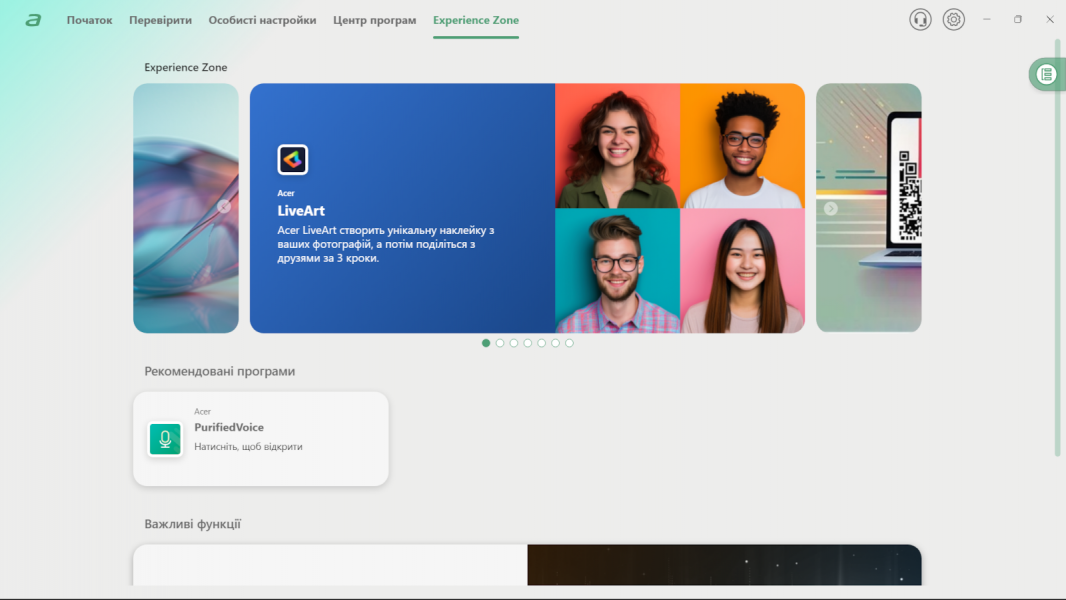1066x600 pixels.
Task: Click the QR code laptop slide thumbnail
Action: (868, 208)
